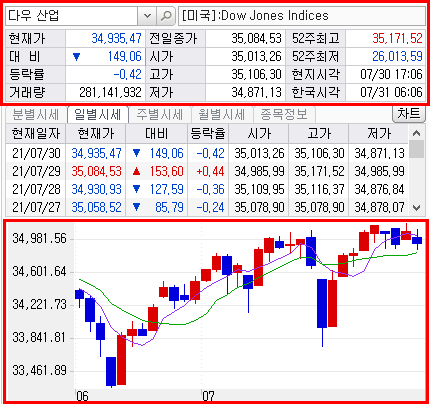430x404 pixels.
Task: Switch to the 분별시세 tab
Action: click(36, 115)
